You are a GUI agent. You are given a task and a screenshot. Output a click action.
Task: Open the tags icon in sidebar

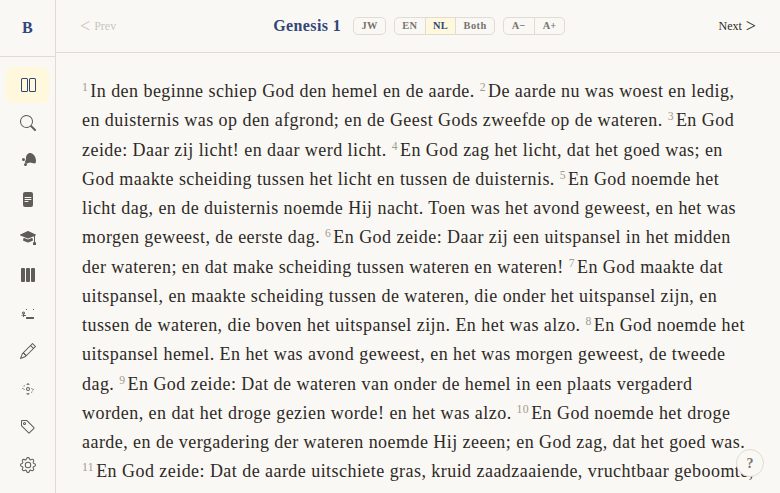click(x=28, y=427)
